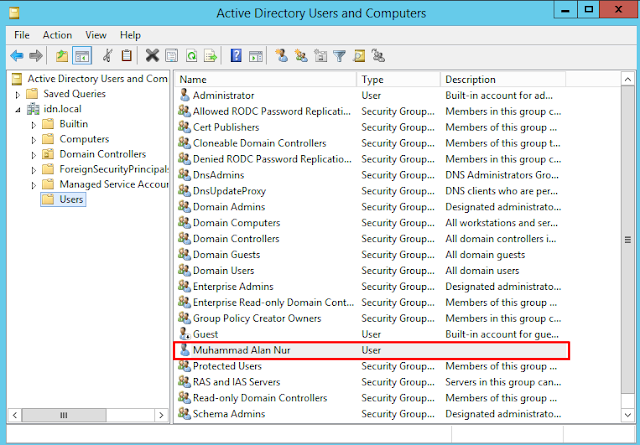Expand the Computers container
The image size is (640, 445).
33,140
